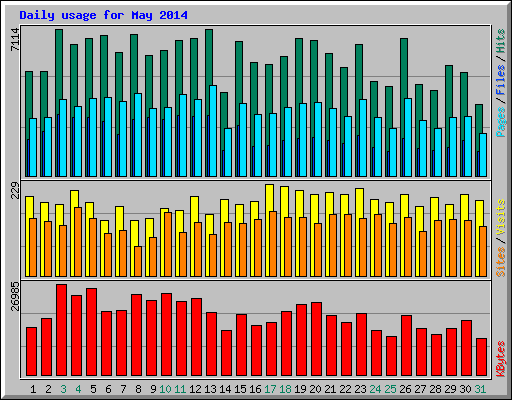
Task: Click the KBytes legend label
Action: tap(501, 359)
